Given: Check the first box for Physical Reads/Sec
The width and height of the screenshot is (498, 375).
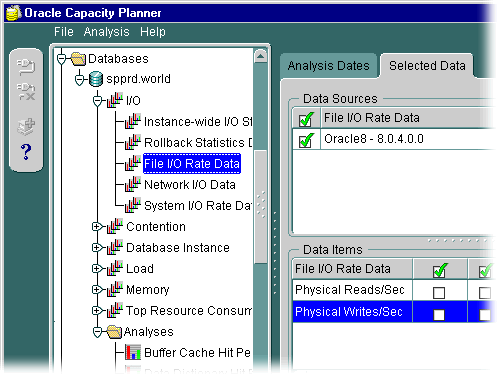Looking at the screenshot, I should click(x=439, y=293).
